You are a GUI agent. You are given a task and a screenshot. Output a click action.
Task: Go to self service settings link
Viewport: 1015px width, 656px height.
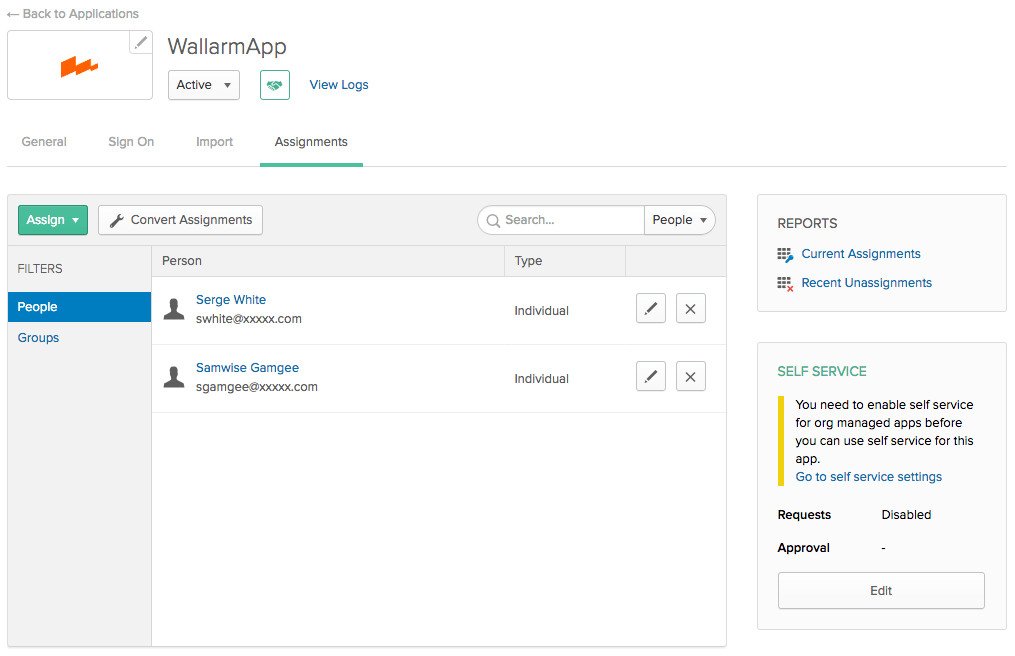click(869, 477)
